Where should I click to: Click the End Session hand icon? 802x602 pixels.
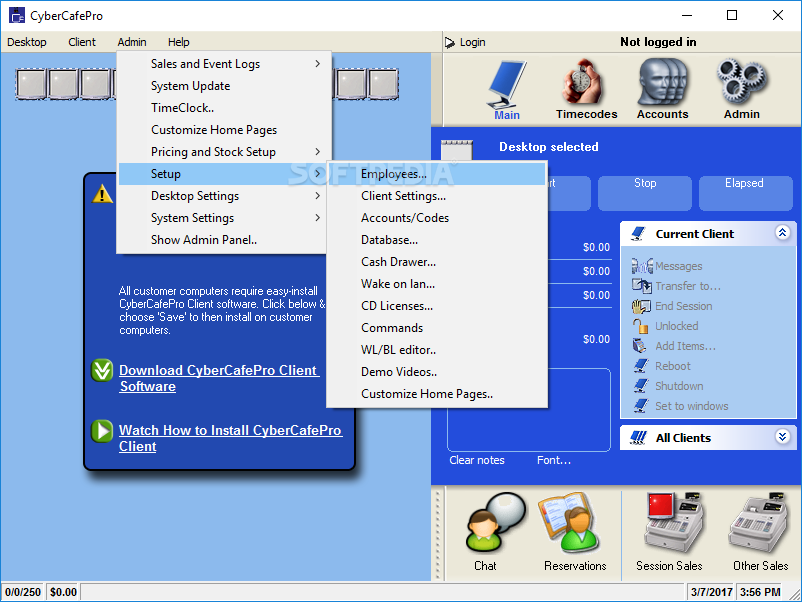(x=641, y=306)
